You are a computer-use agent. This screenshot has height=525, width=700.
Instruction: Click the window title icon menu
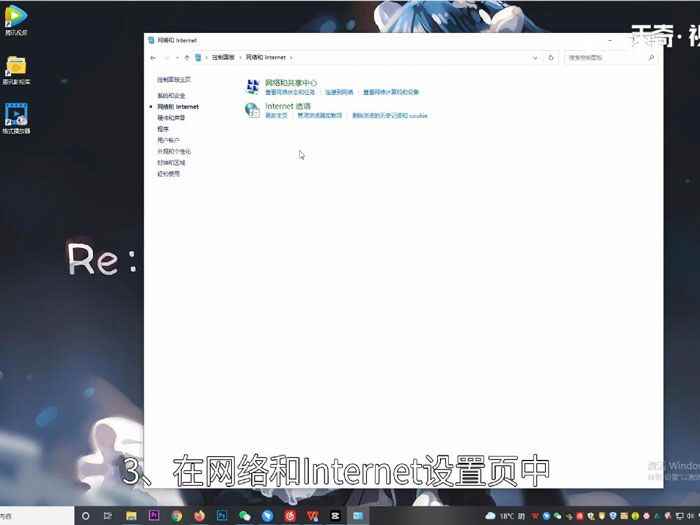coord(151,40)
